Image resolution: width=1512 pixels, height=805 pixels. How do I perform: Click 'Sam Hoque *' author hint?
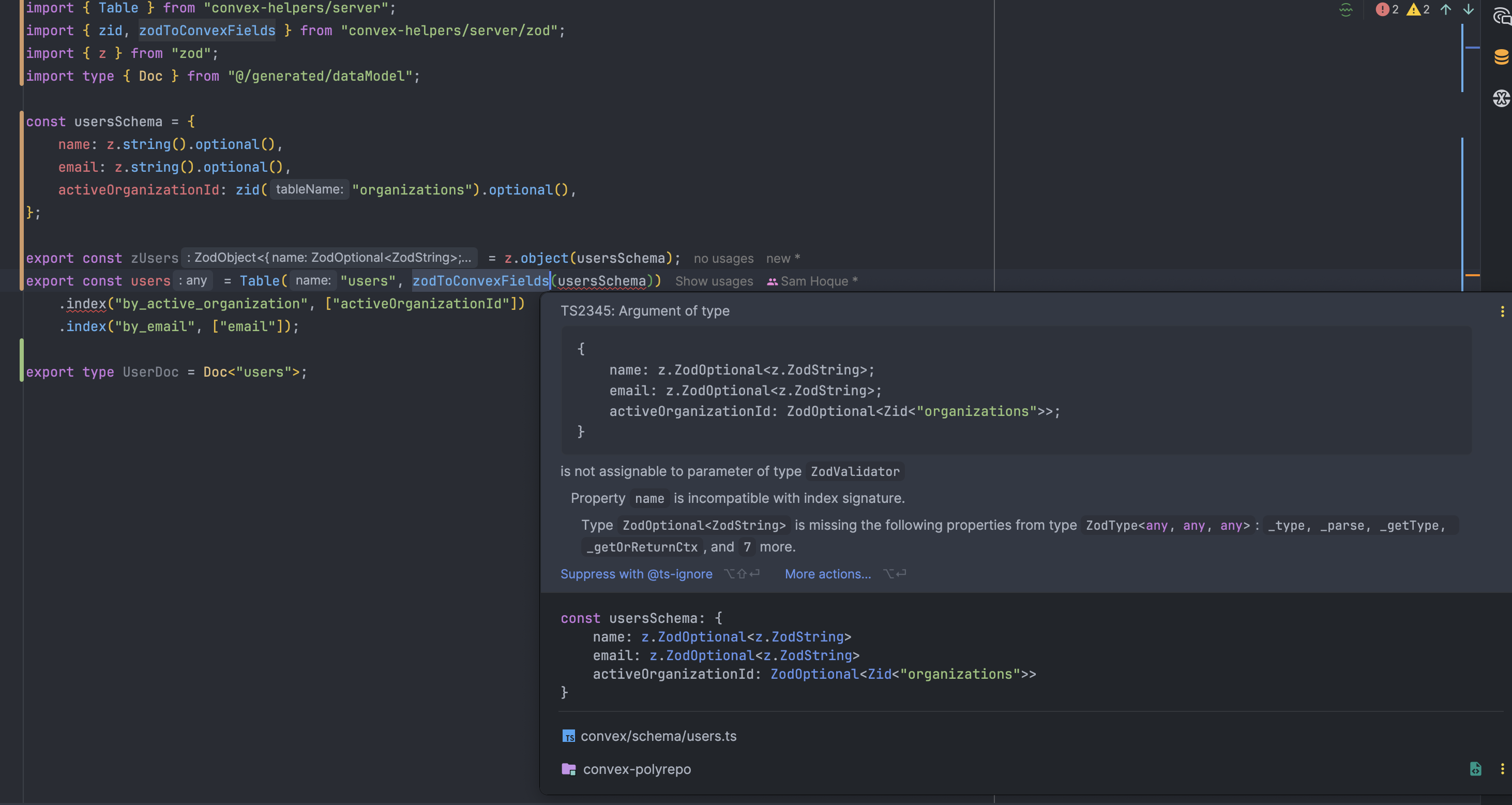[x=819, y=281]
